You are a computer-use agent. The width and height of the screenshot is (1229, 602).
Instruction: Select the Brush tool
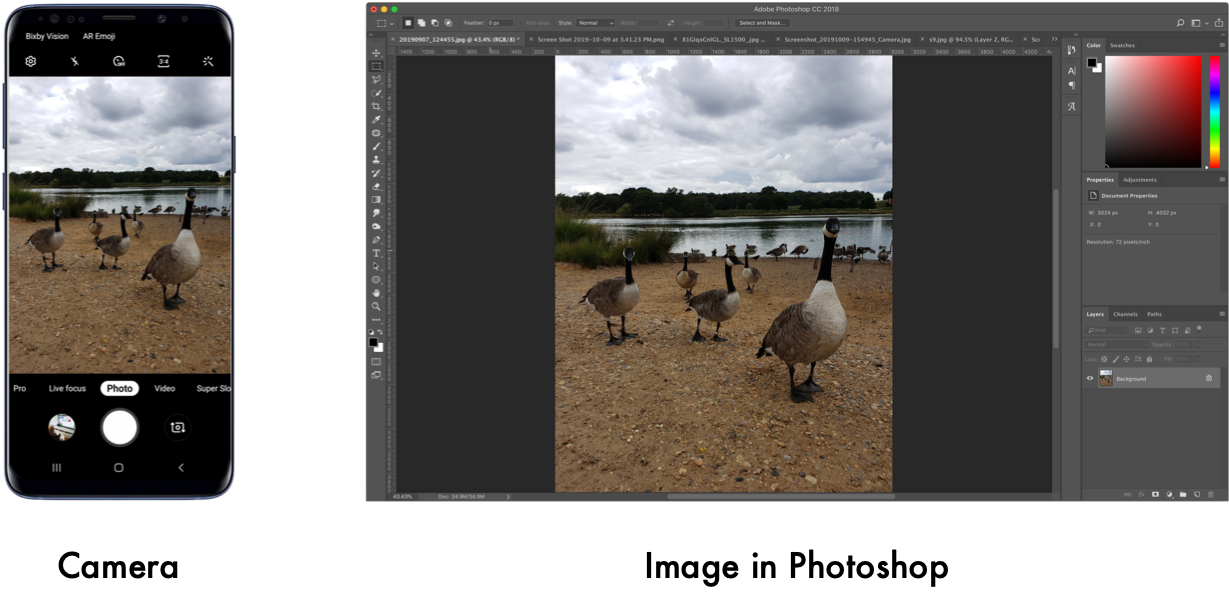376,144
